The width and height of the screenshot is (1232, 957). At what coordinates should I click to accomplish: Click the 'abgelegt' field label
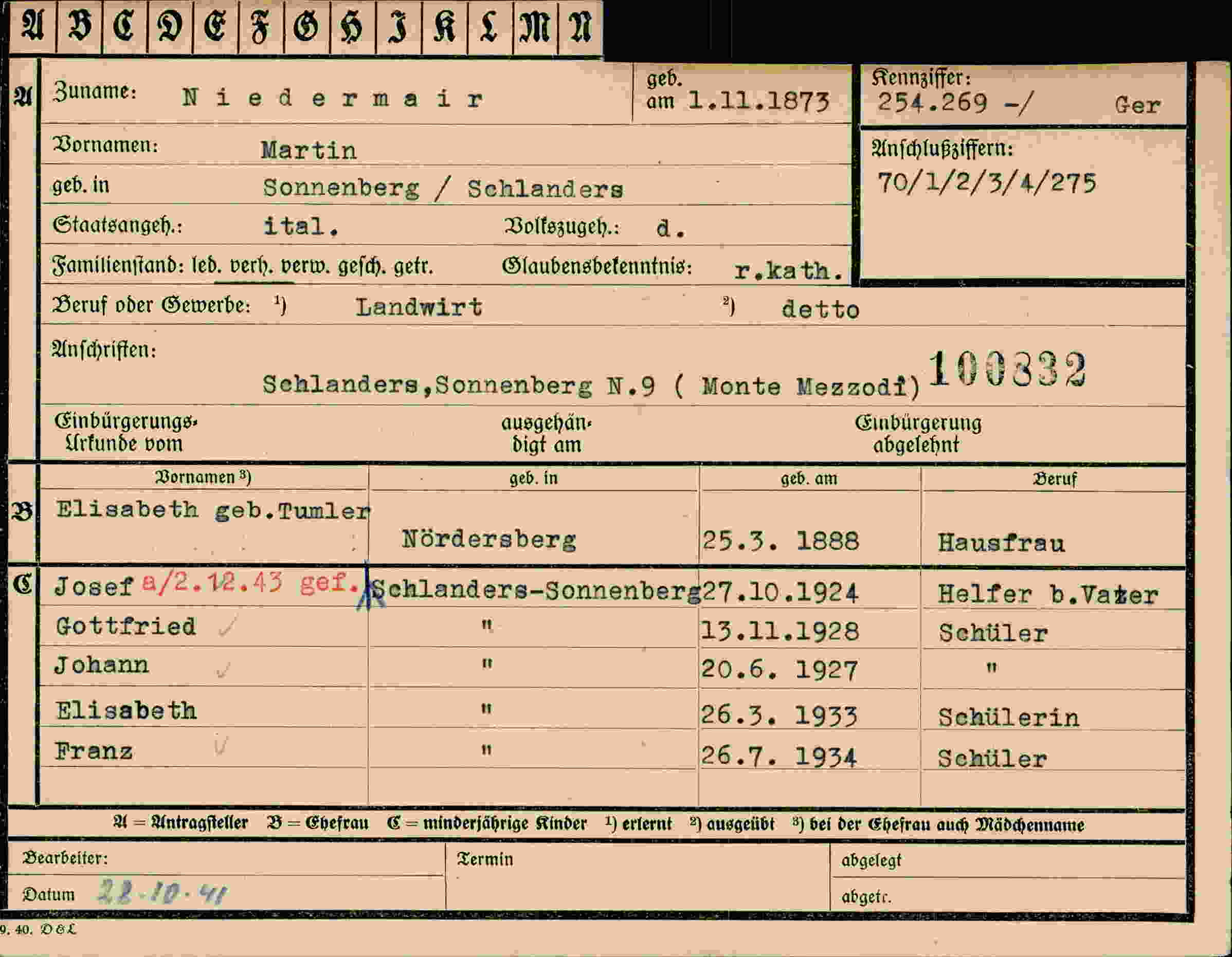coord(871,860)
